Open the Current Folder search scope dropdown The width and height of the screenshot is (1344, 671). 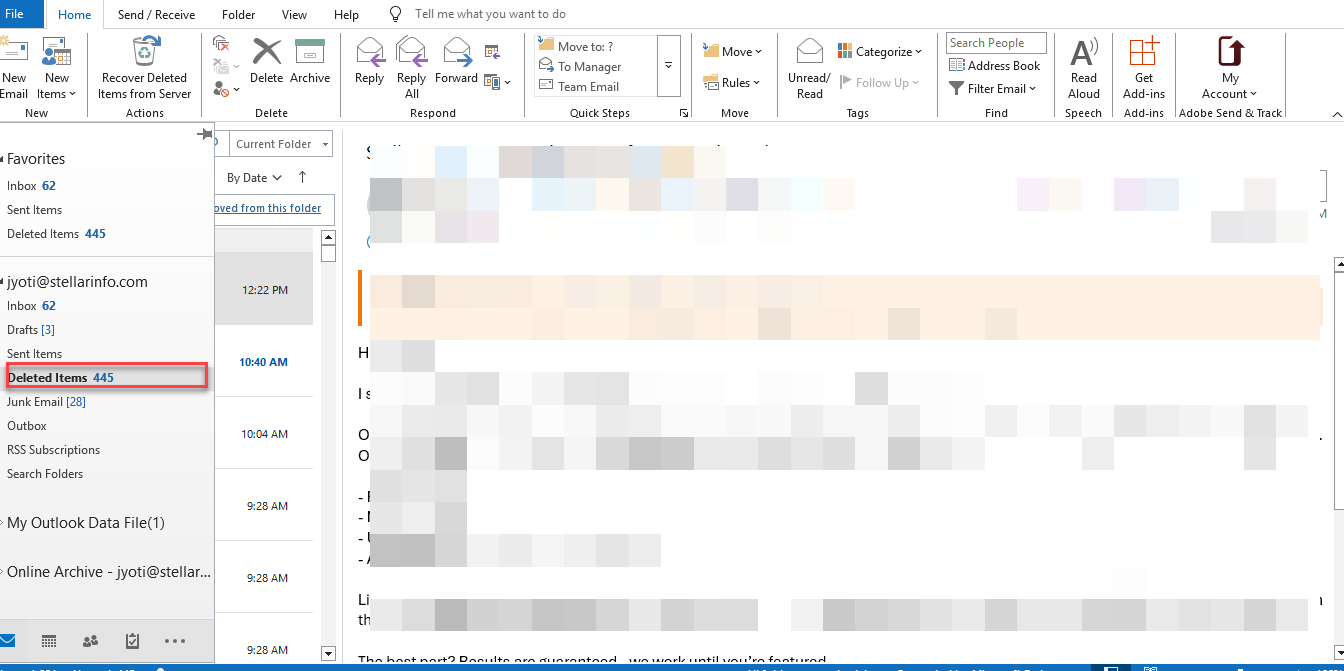[282, 144]
